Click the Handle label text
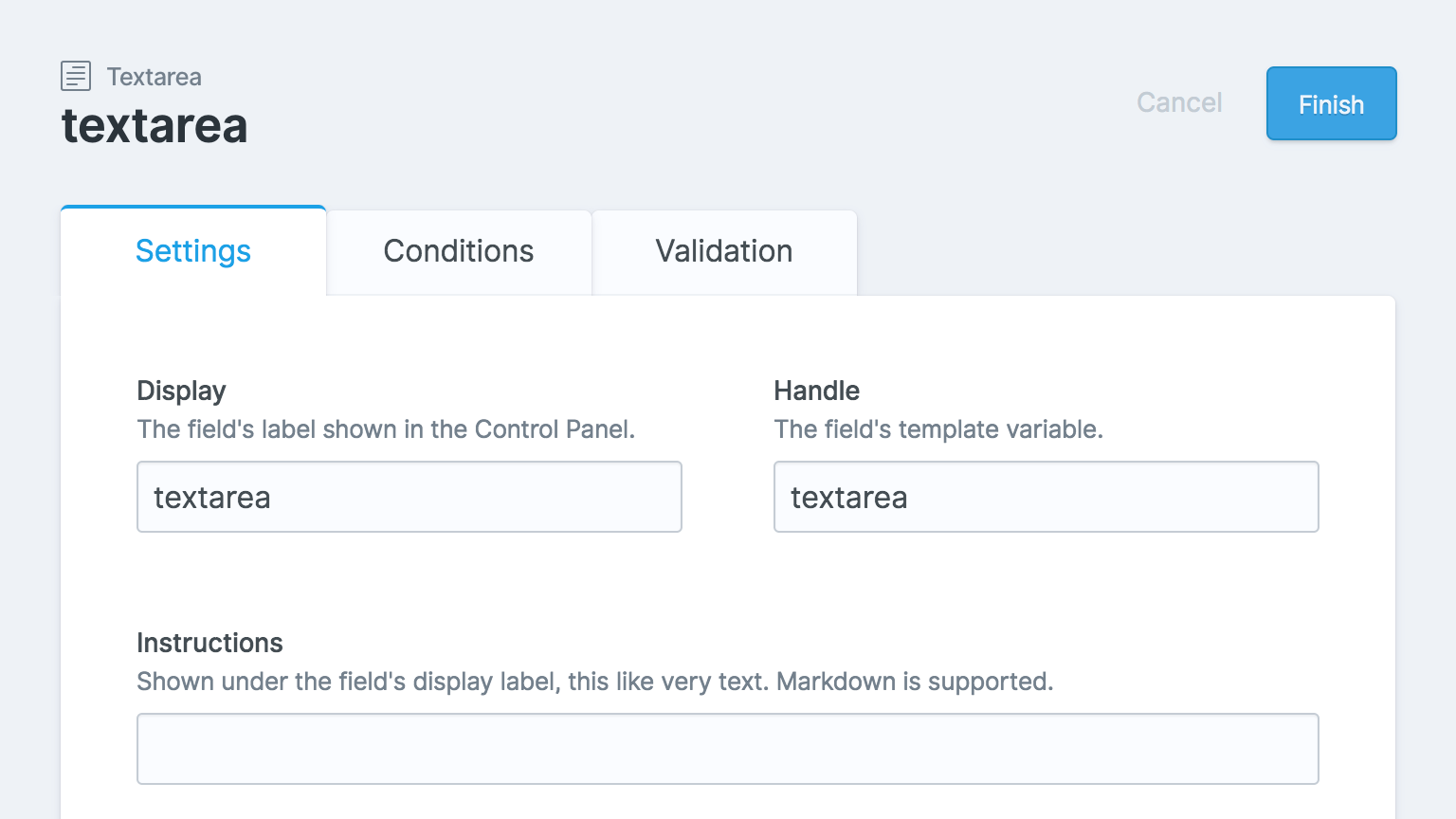 click(x=816, y=390)
